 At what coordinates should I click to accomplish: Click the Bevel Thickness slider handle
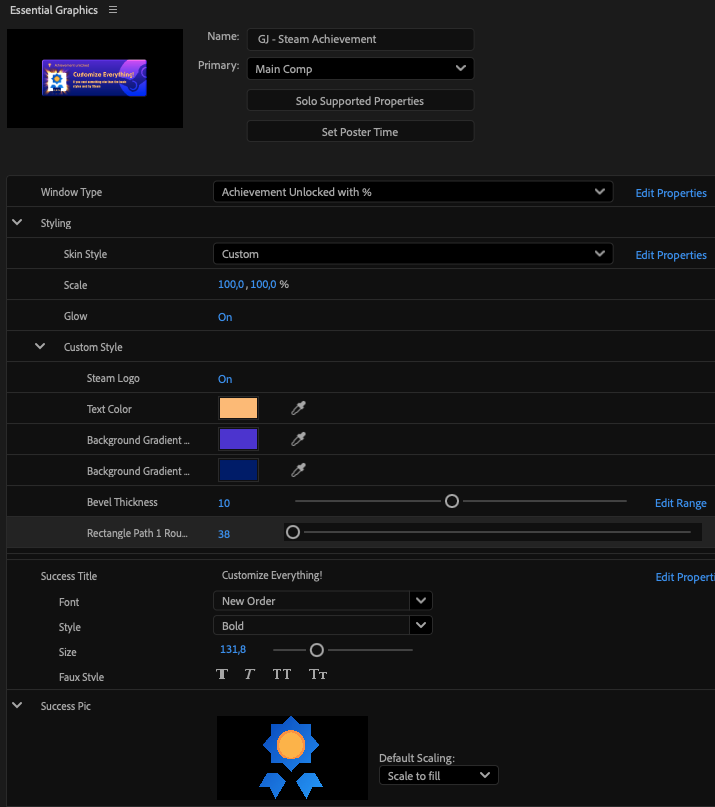coord(451,501)
